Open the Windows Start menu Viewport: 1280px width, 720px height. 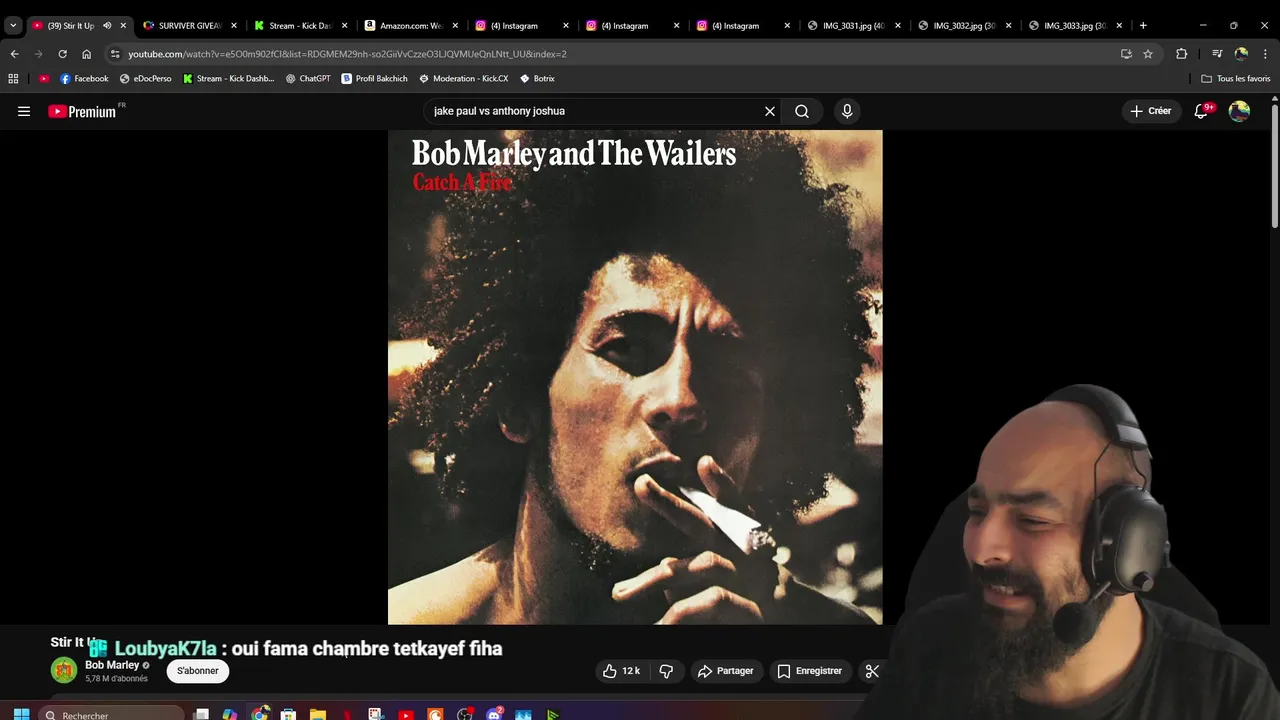click(x=21, y=714)
